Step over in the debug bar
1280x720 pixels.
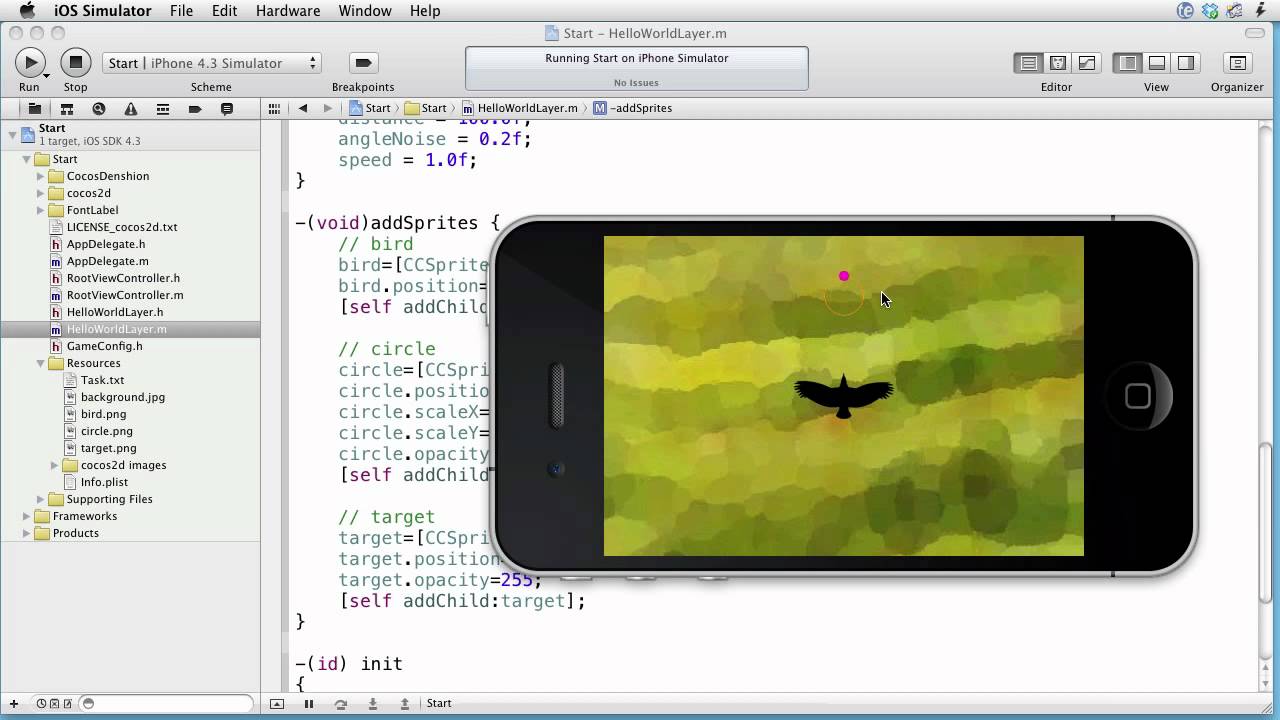click(x=341, y=704)
